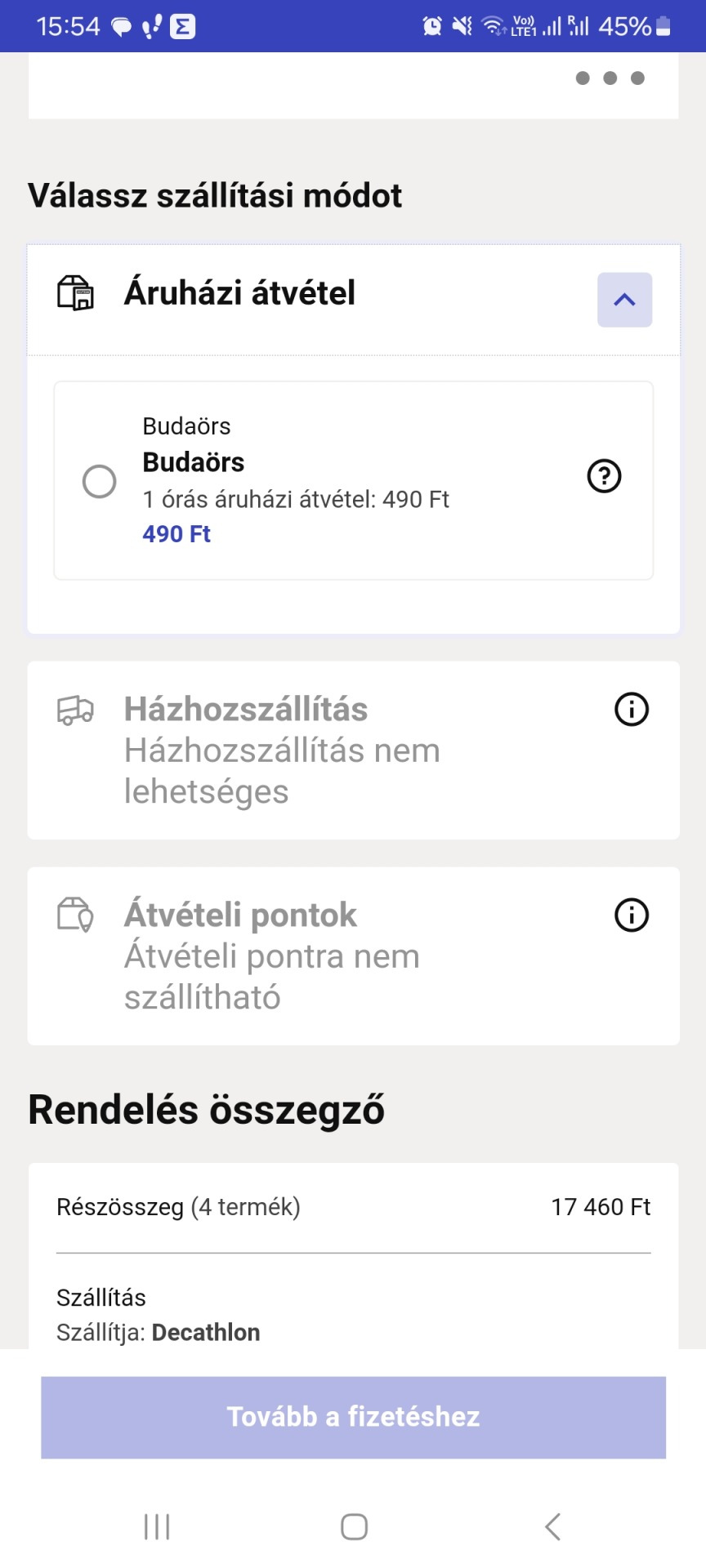Open the Átvételi pontok info icon

pos(632,915)
